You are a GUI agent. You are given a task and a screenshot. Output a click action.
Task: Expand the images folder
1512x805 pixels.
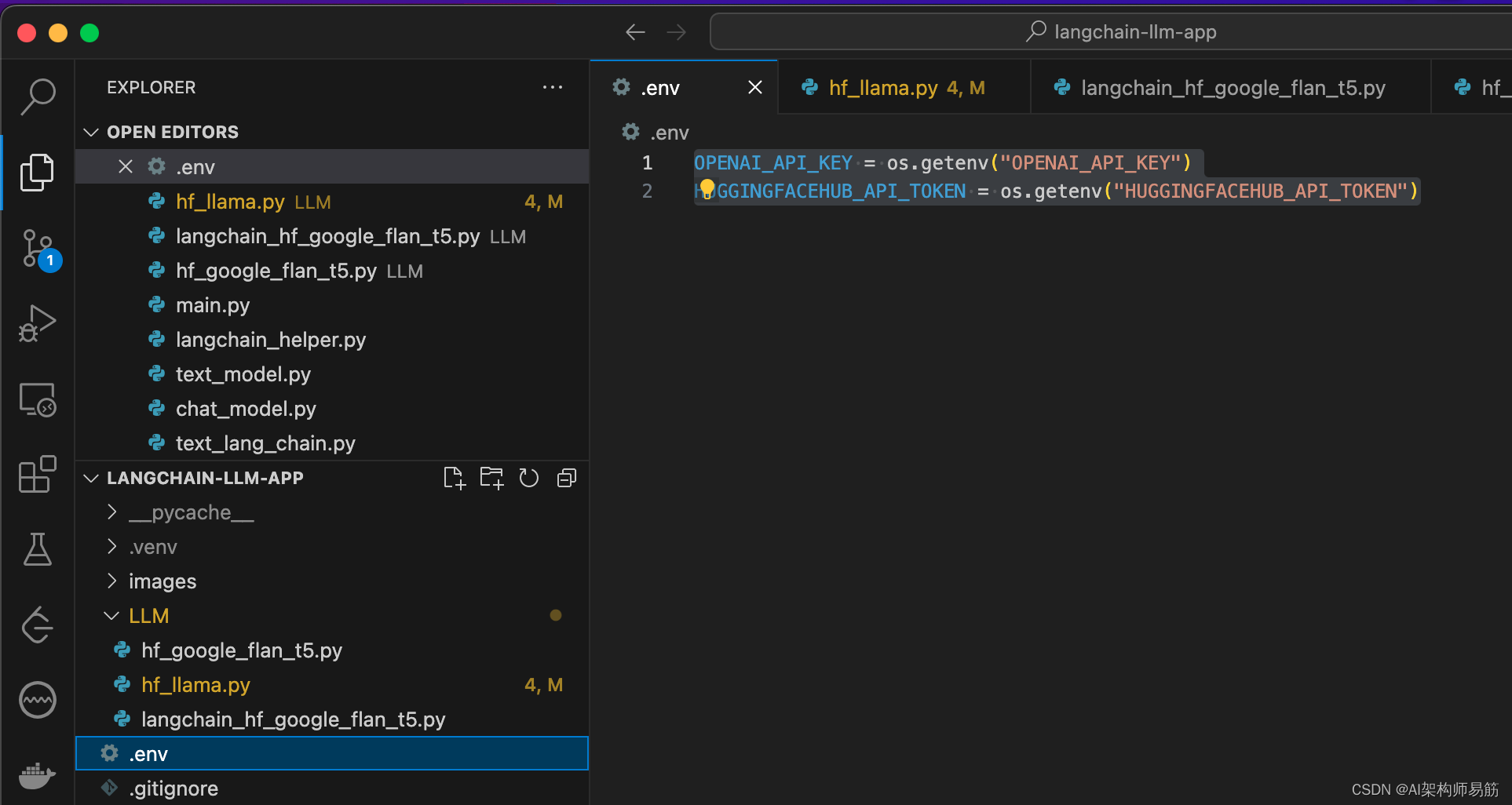111,581
